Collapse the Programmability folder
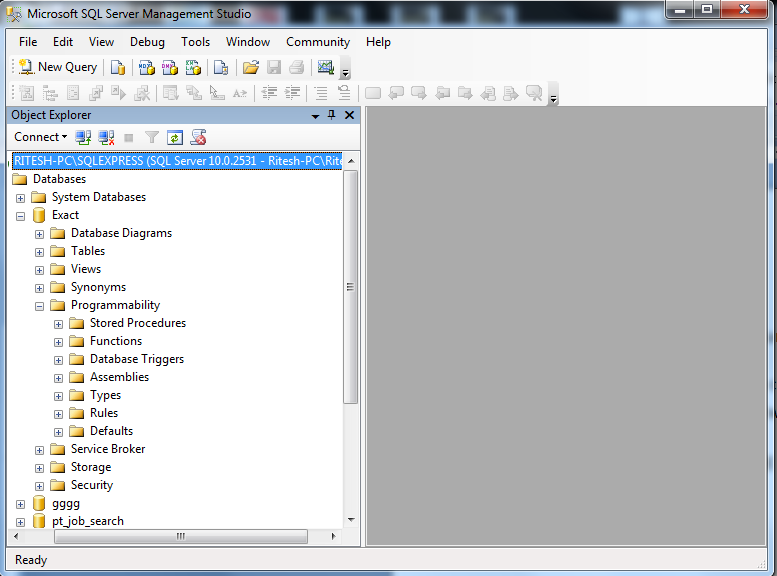This screenshot has width=777, height=576. tap(39, 306)
